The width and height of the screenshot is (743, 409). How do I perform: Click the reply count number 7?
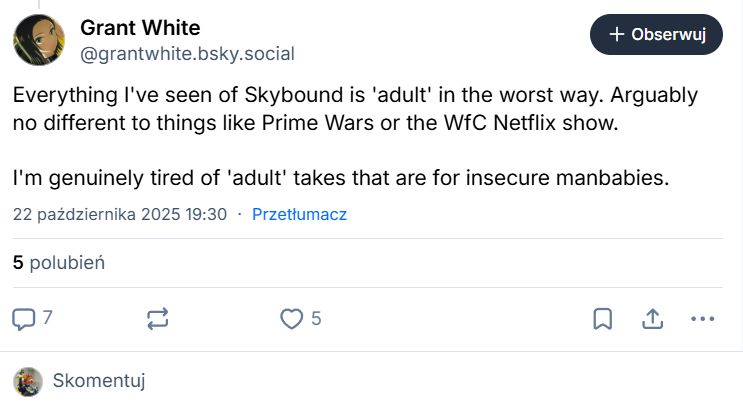47,319
